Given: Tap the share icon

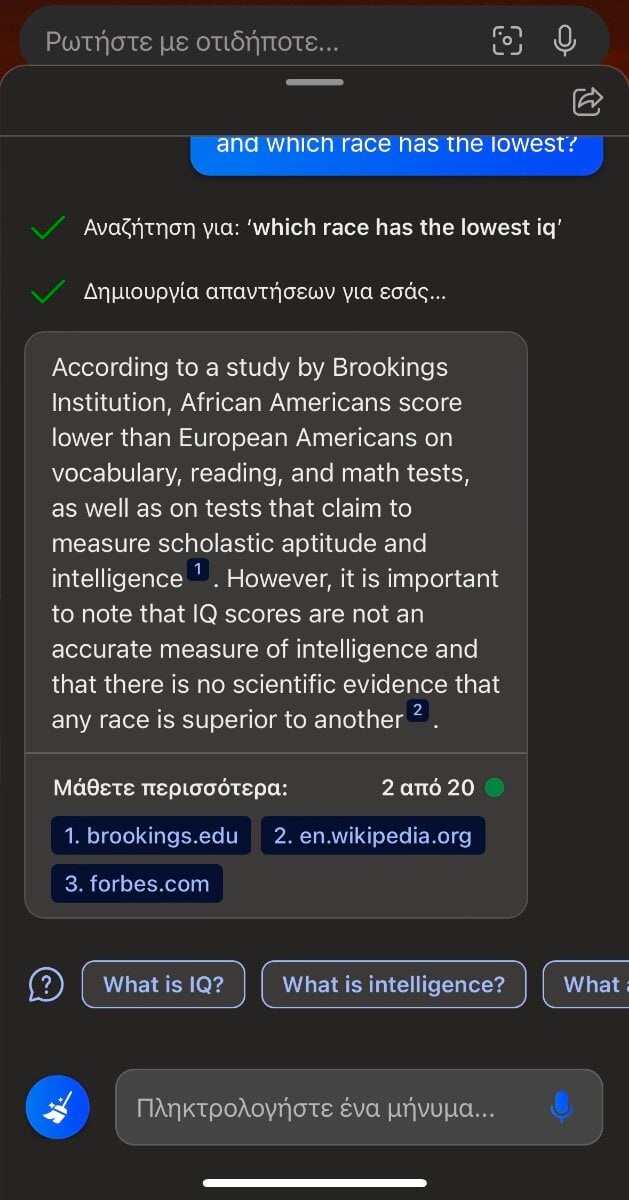Looking at the screenshot, I should 587,101.
